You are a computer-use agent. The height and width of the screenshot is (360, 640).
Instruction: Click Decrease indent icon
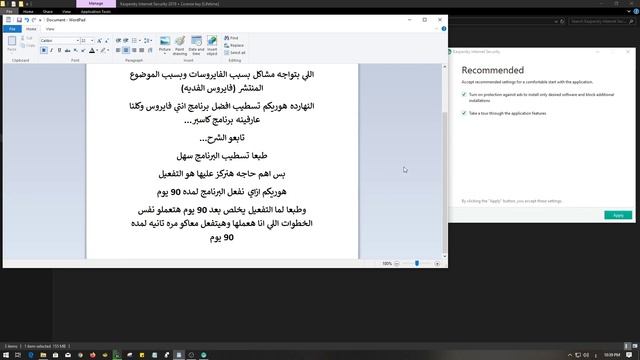[118, 40]
